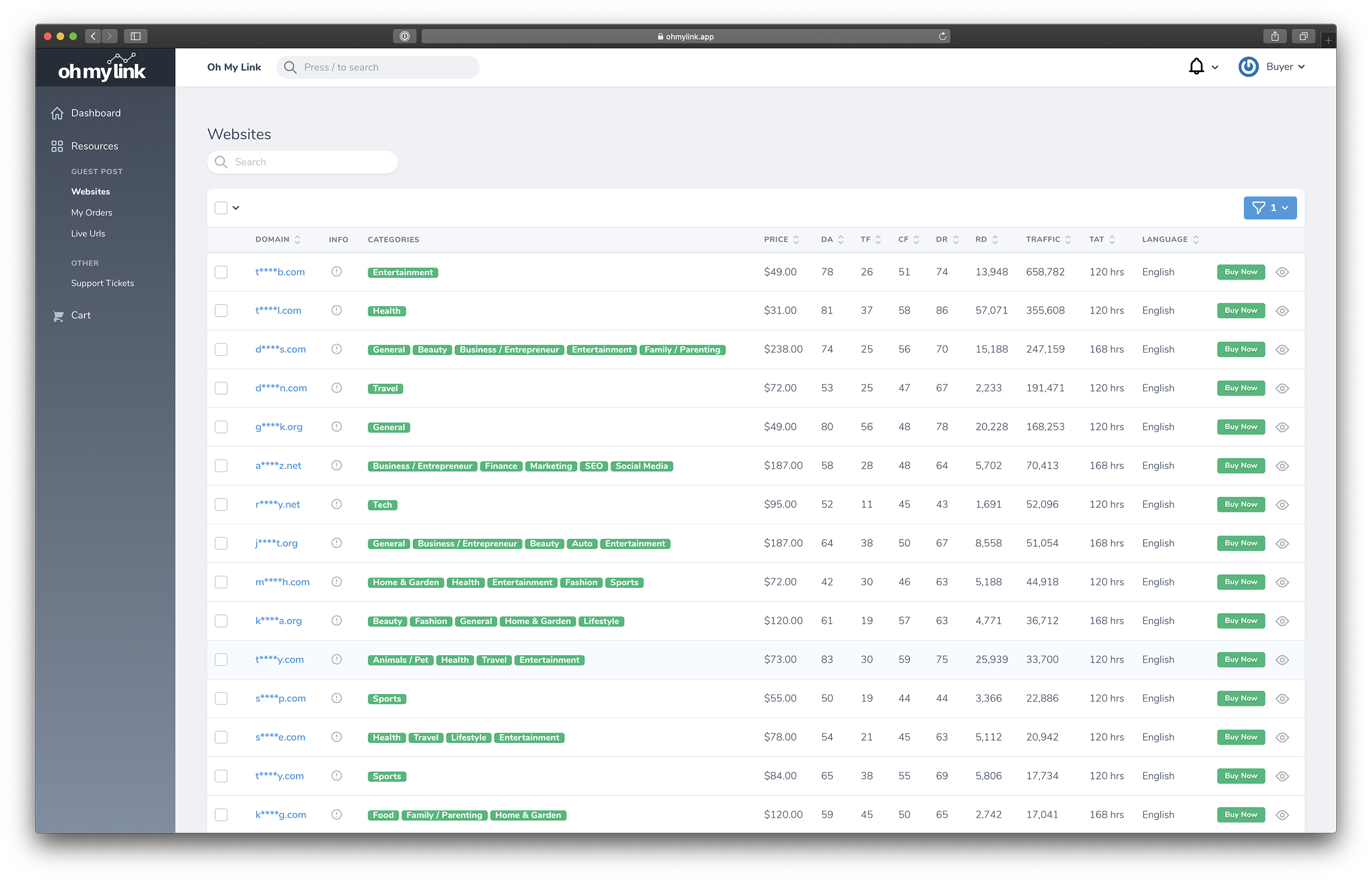This screenshot has width=1372, height=880.
Task: Click the privacy shield icon beside address bar
Action: coord(404,37)
